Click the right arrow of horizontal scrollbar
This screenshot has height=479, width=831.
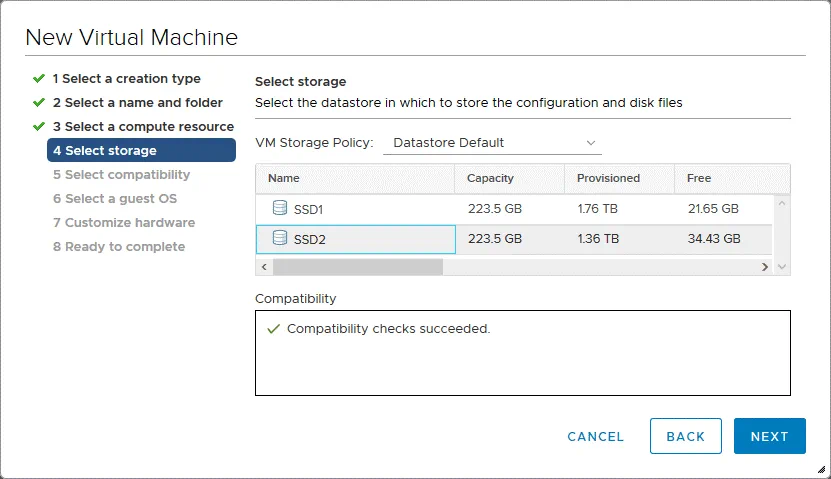point(765,267)
